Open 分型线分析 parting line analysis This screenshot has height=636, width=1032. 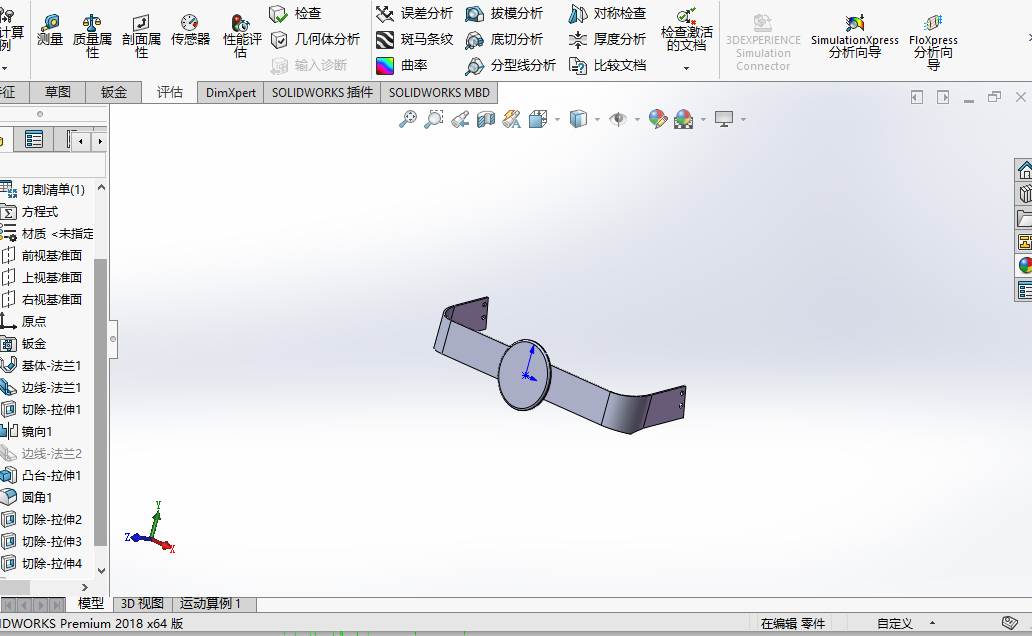(x=510, y=65)
